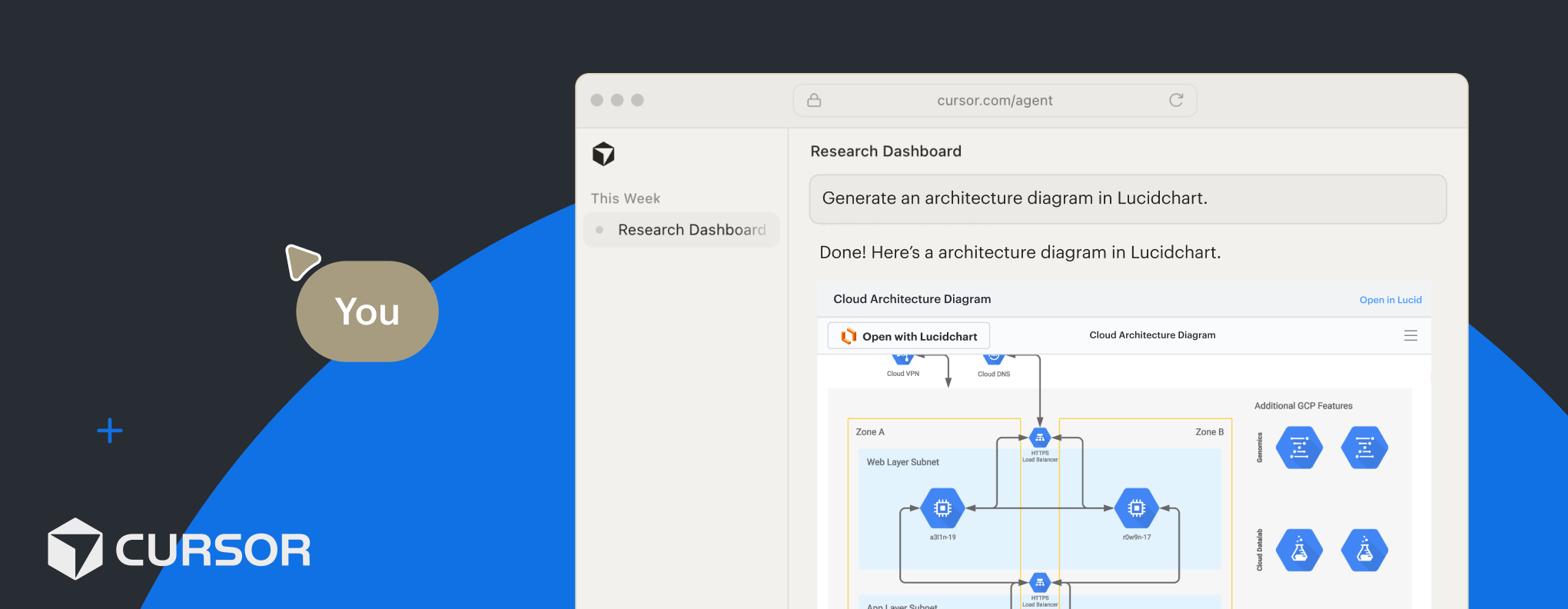Follow the Open in Lucid link
Image resolution: width=1568 pixels, height=609 pixels.
(1390, 300)
